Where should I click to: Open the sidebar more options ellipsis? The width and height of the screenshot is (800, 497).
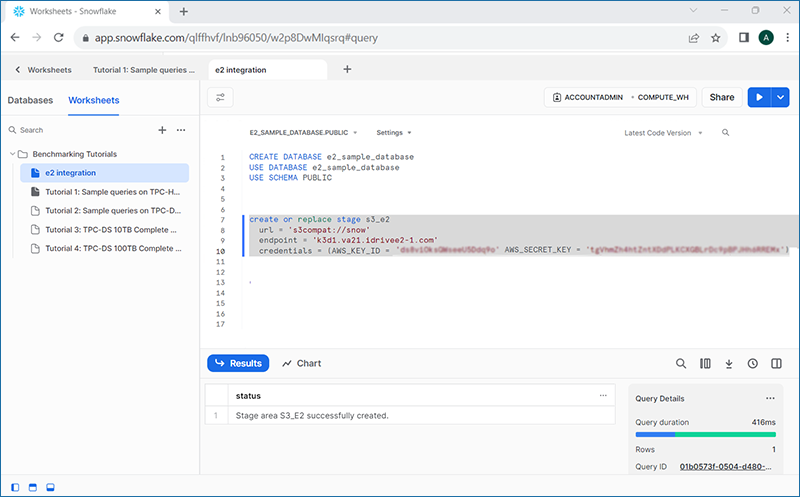click(181, 130)
